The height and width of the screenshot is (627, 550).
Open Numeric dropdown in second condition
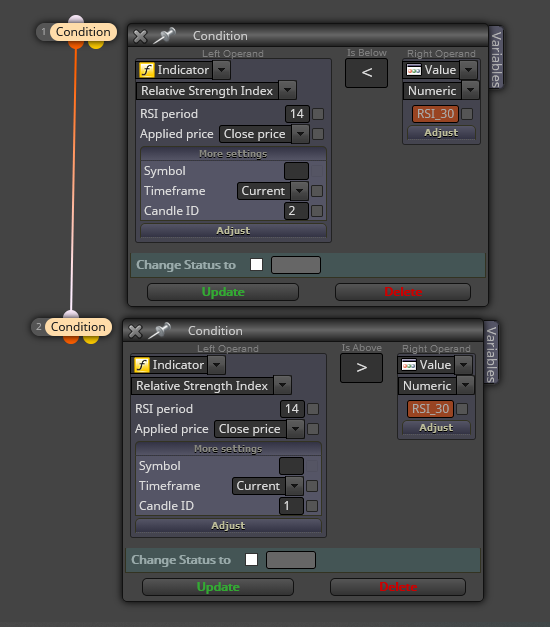tap(466, 385)
